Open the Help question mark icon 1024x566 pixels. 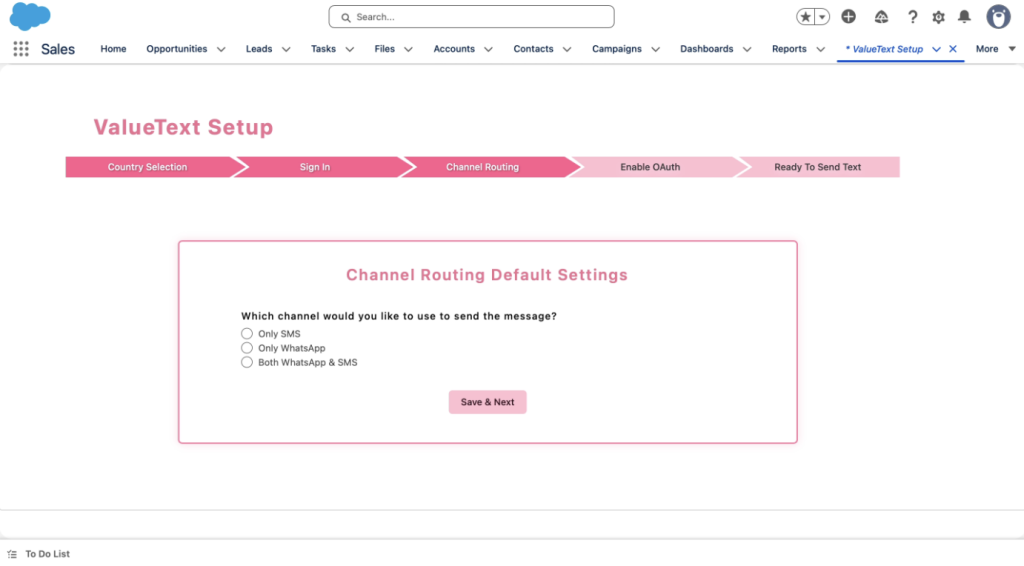(912, 17)
